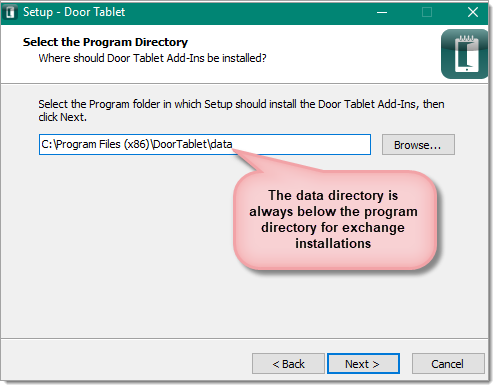Viewport: 497px width, 389px height.
Task: Go to previous step with < Back
Action: point(288,364)
